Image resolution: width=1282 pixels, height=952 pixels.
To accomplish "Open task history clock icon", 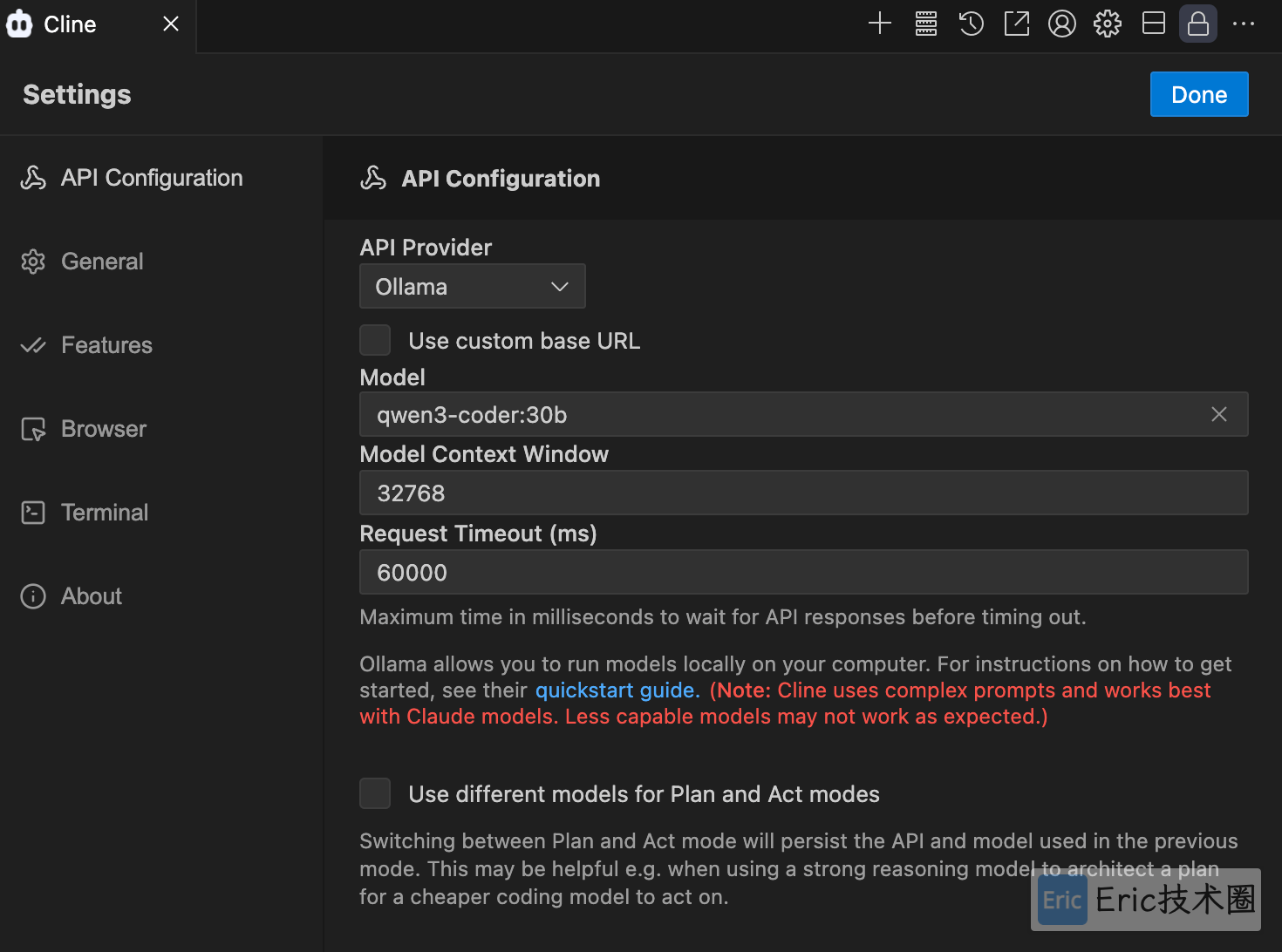I will (972, 24).
